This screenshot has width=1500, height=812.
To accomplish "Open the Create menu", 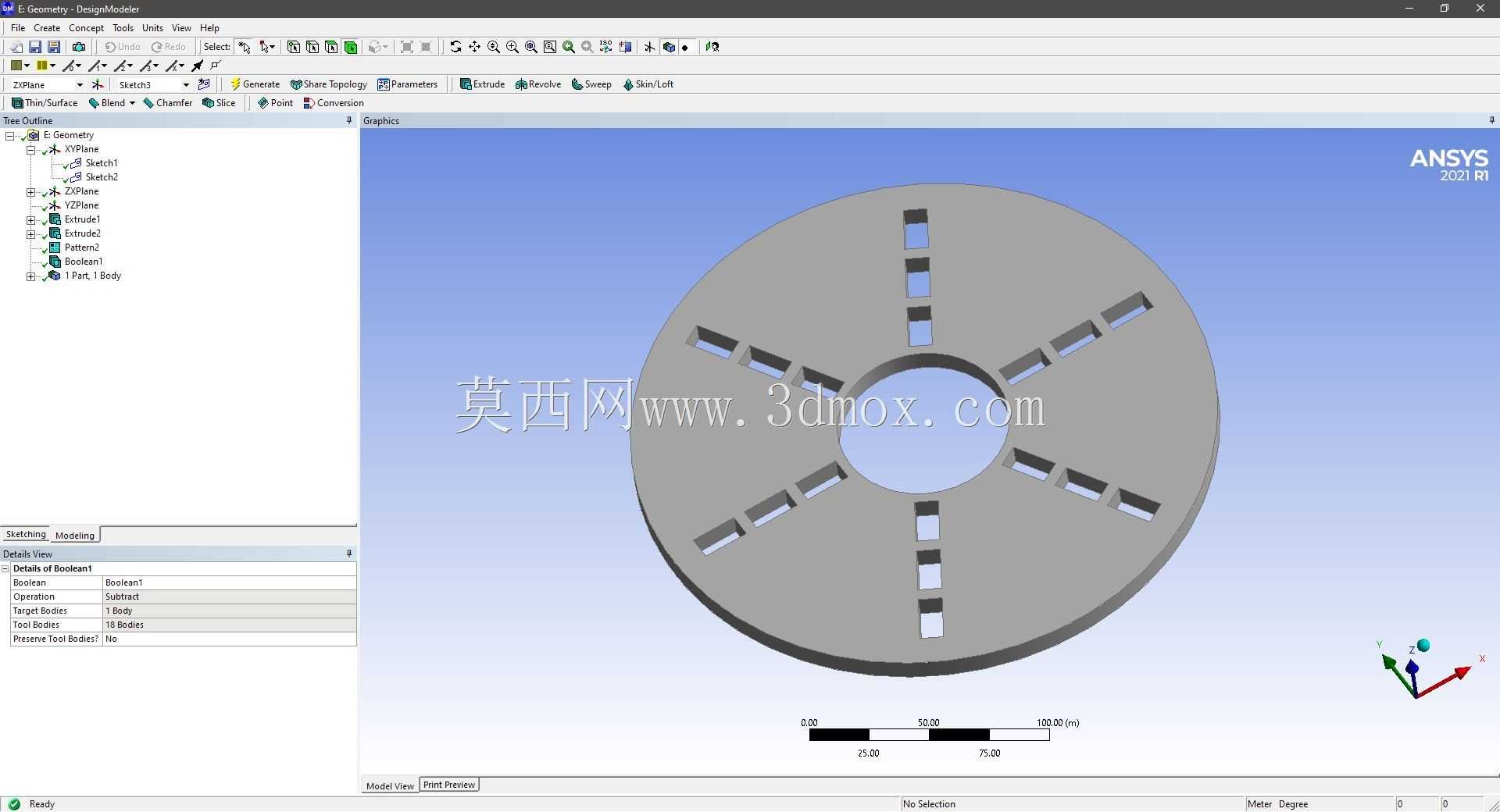I will coord(47,28).
